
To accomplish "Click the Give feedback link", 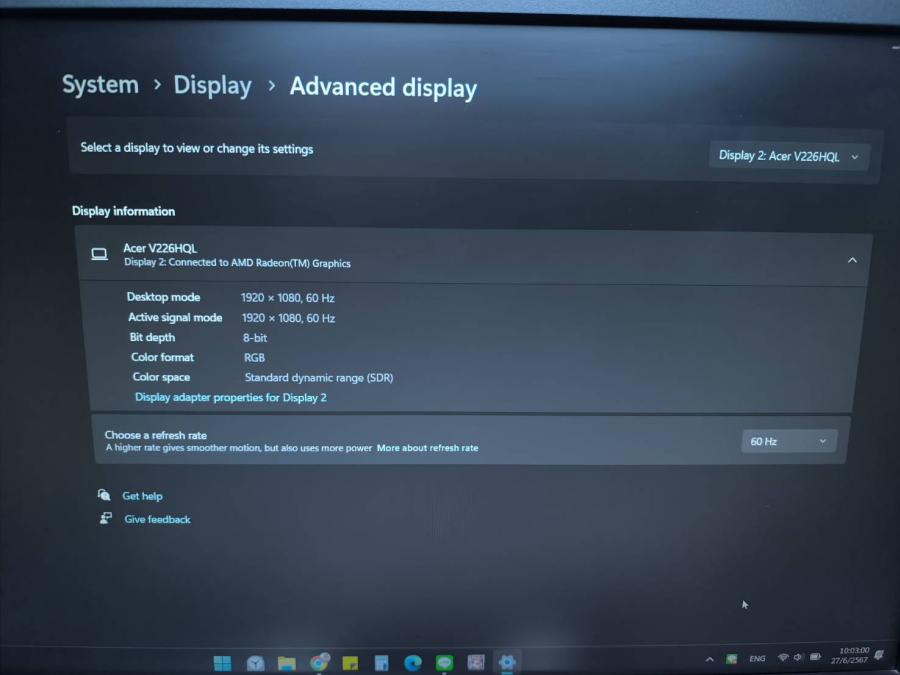I will [157, 519].
